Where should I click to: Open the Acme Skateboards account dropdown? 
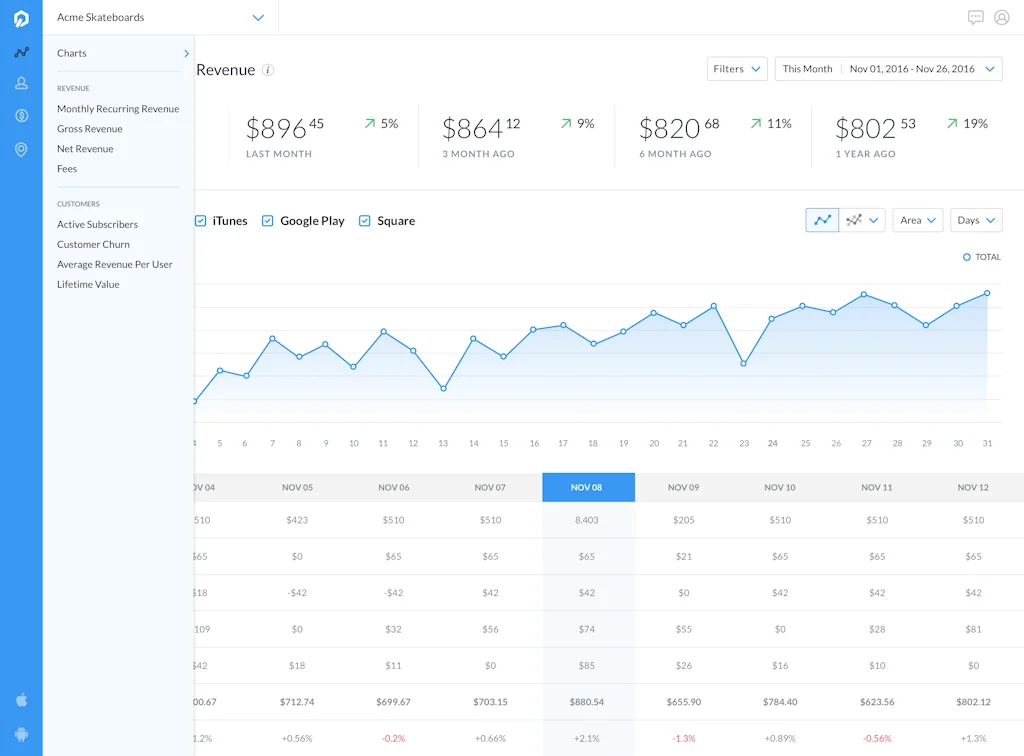(x=161, y=18)
